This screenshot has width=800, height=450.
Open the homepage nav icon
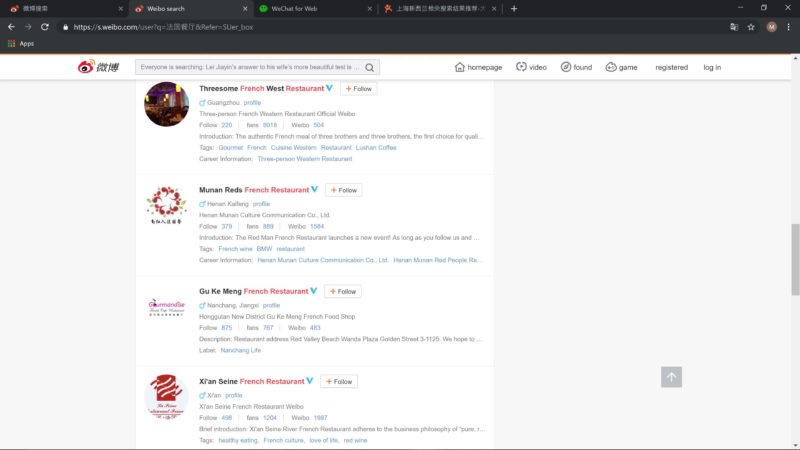[460, 67]
